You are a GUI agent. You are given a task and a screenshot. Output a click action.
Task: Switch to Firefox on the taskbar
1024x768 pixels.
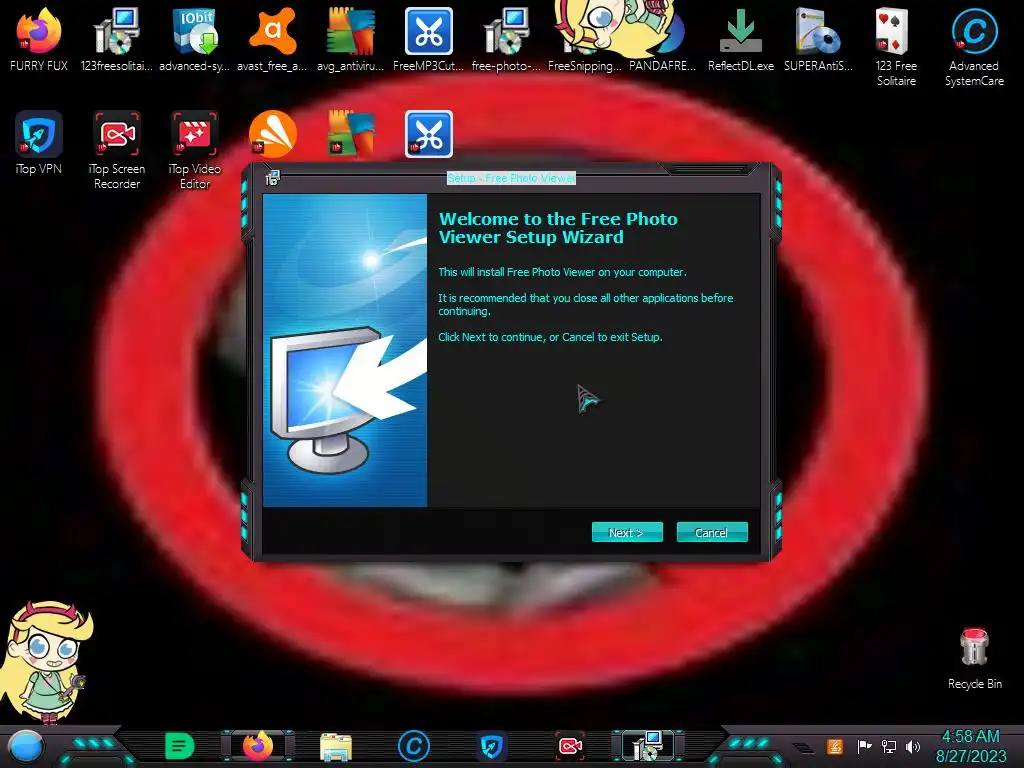[x=257, y=746]
